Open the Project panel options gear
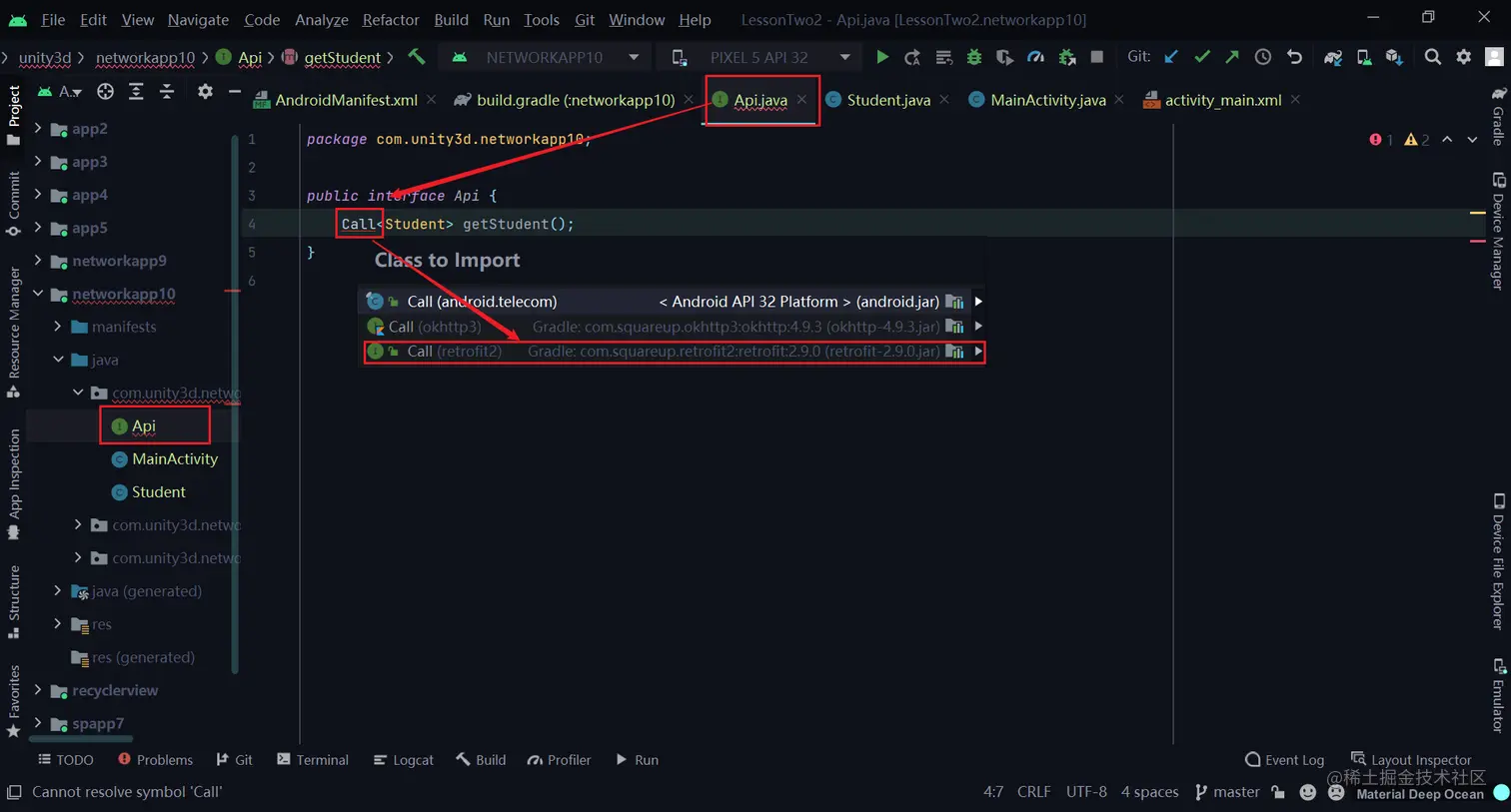Image resolution: width=1511 pixels, height=812 pixels. (205, 92)
